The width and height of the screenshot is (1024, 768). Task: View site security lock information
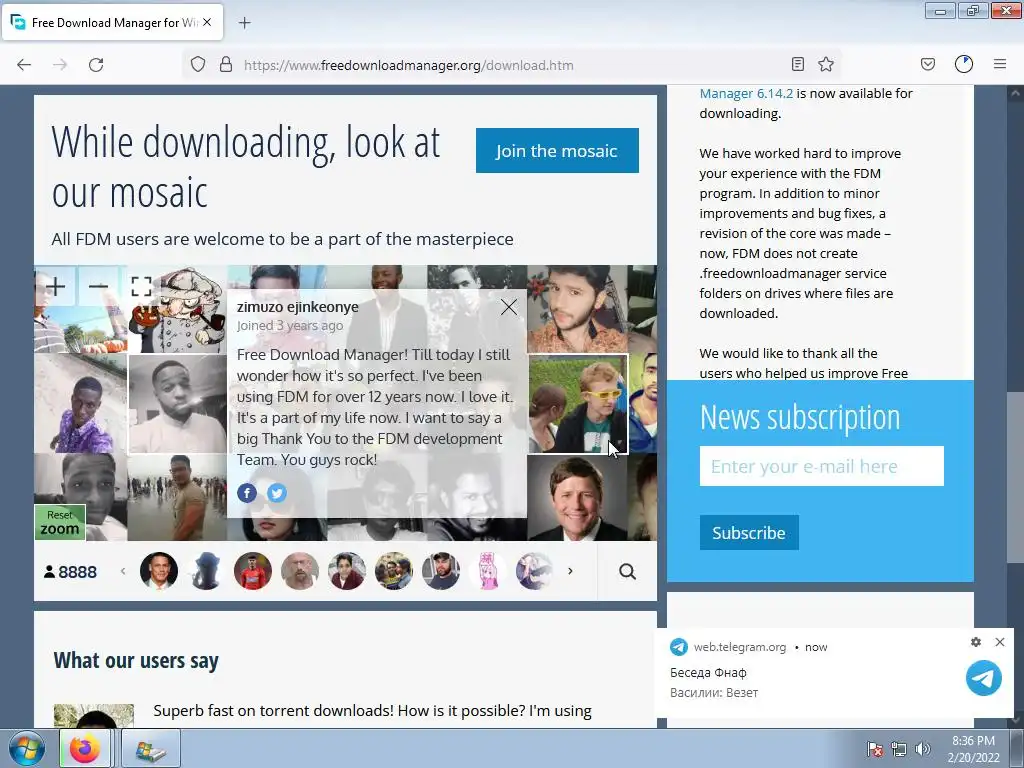tap(226, 65)
